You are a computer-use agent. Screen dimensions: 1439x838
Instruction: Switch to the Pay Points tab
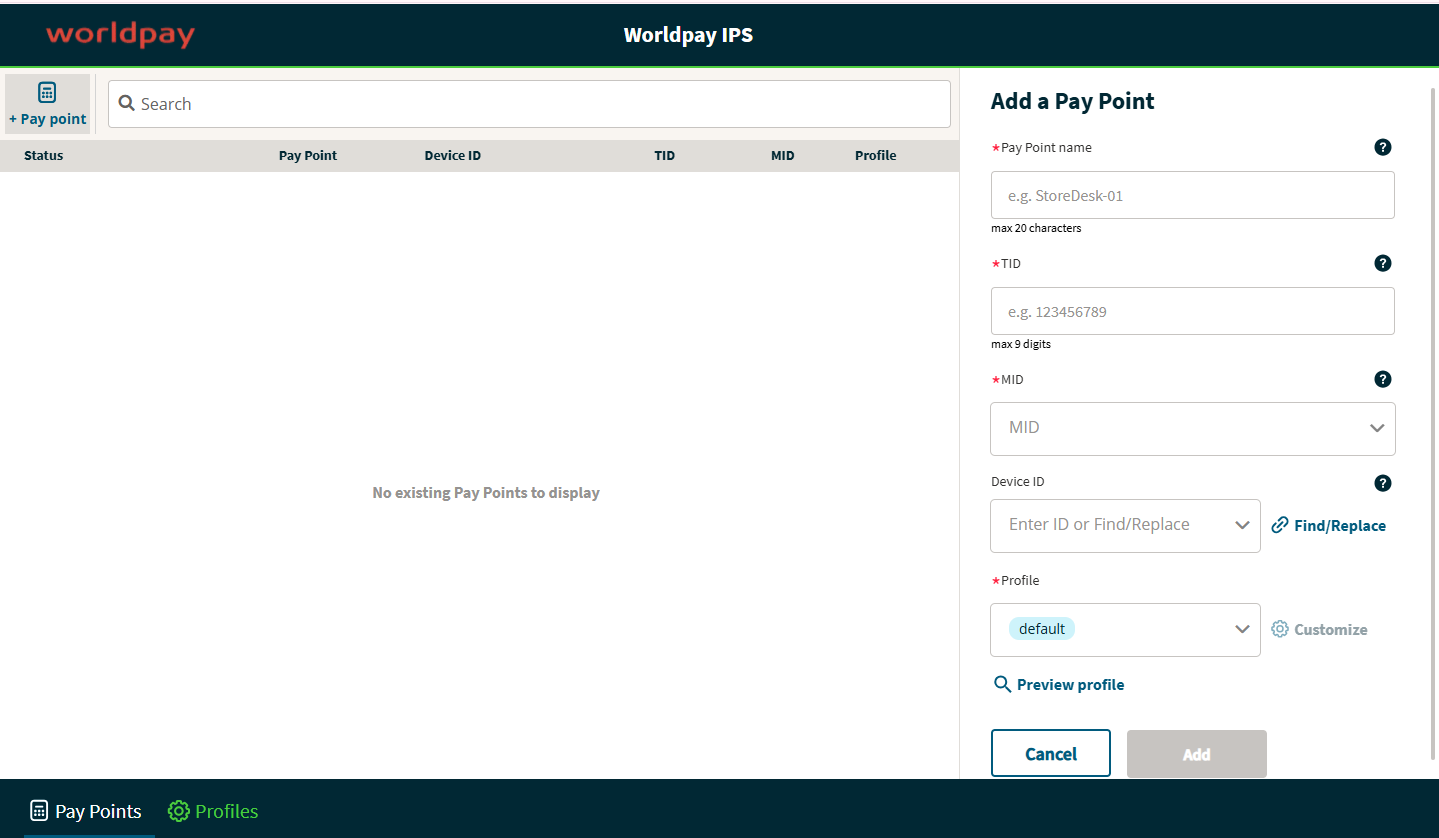point(86,811)
